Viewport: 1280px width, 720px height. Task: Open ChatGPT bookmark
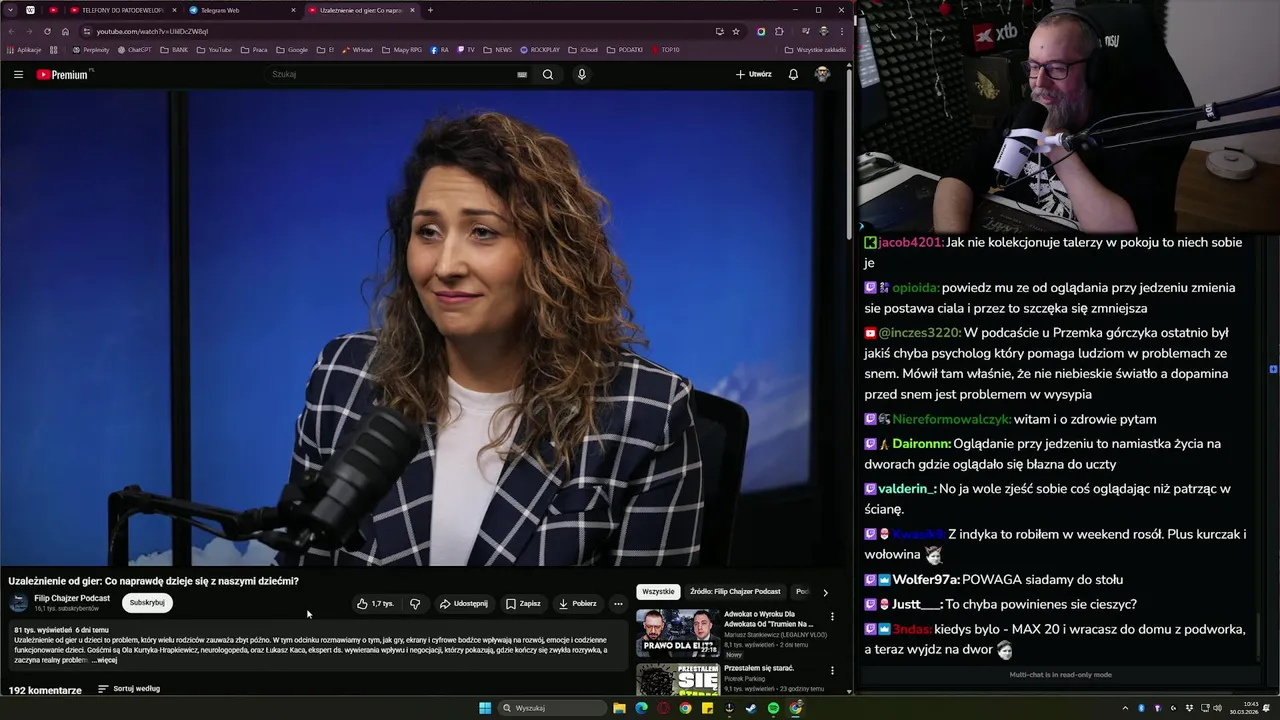pos(135,50)
